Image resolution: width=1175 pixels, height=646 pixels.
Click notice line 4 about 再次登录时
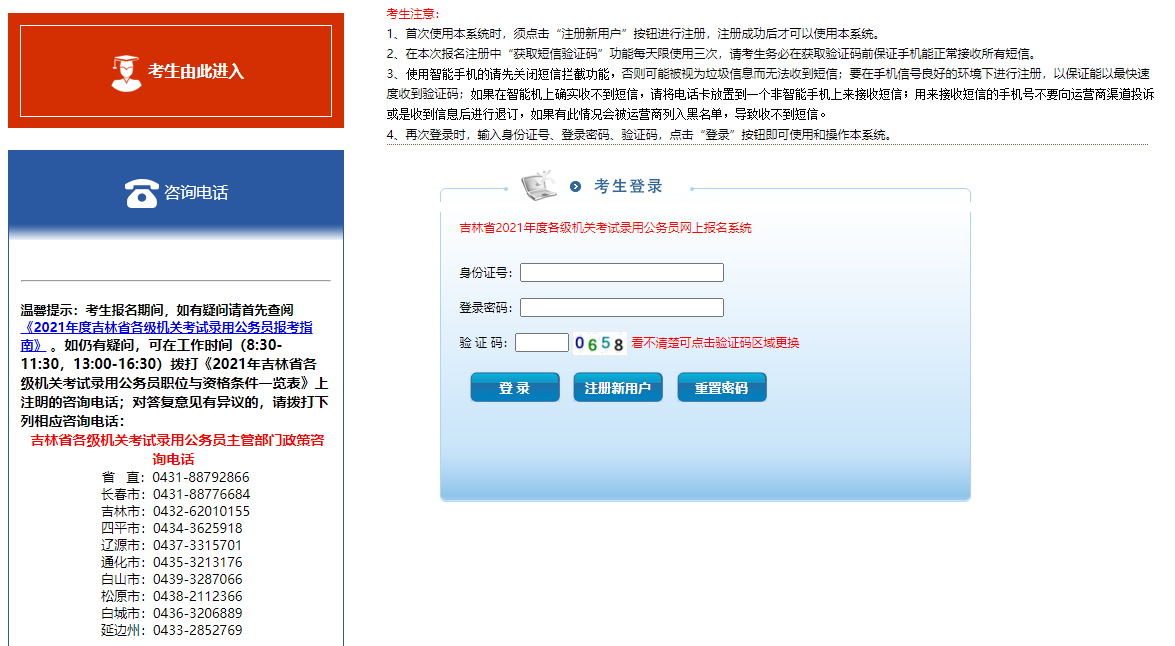(640, 135)
